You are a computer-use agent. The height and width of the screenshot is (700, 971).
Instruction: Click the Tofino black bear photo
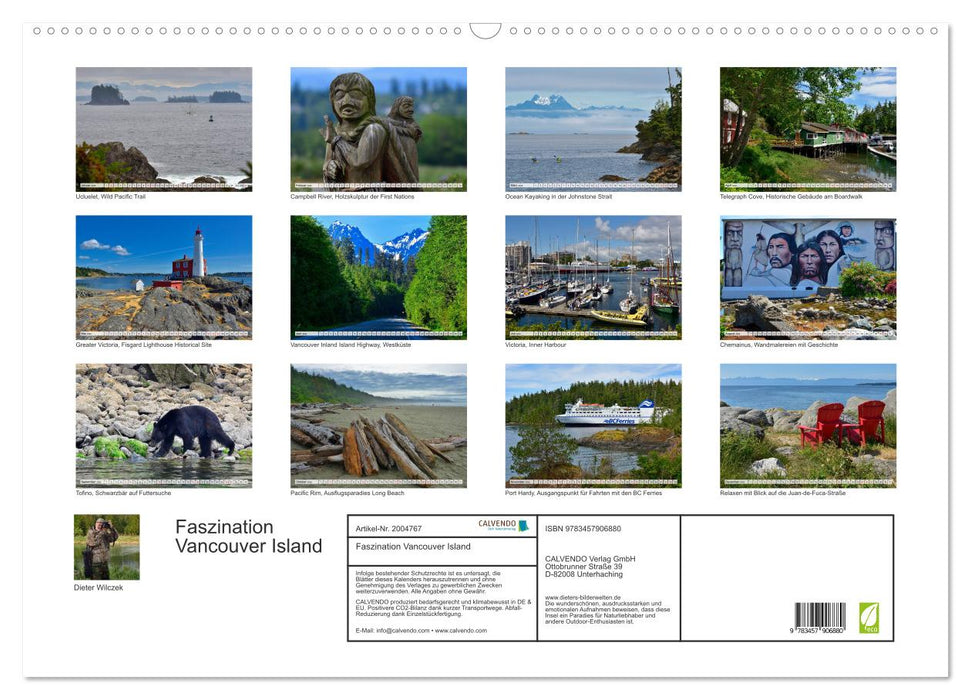pyautogui.click(x=163, y=424)
